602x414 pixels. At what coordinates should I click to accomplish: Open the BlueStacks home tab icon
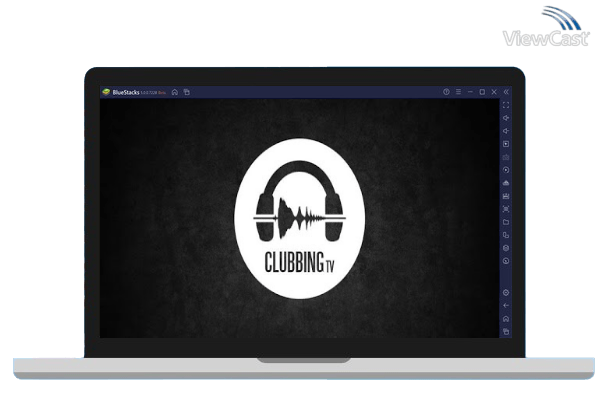pyautogui.click(x=175, y=92)
